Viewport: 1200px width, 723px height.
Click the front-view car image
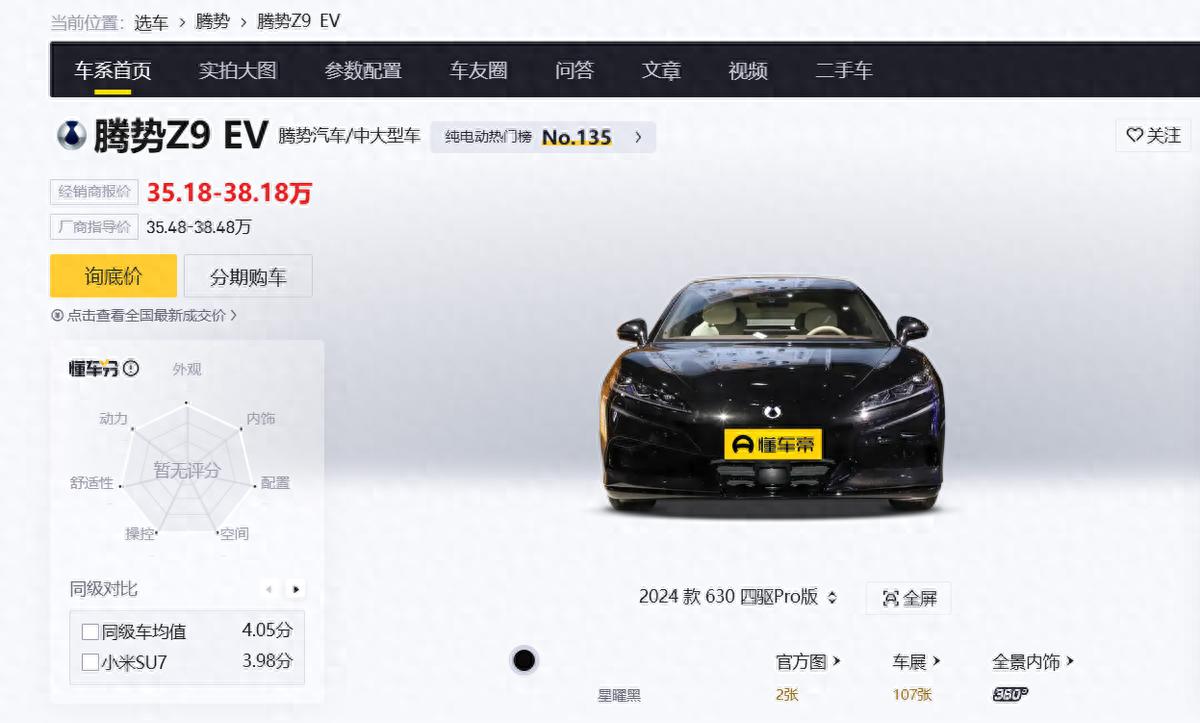tap(772, 395)
